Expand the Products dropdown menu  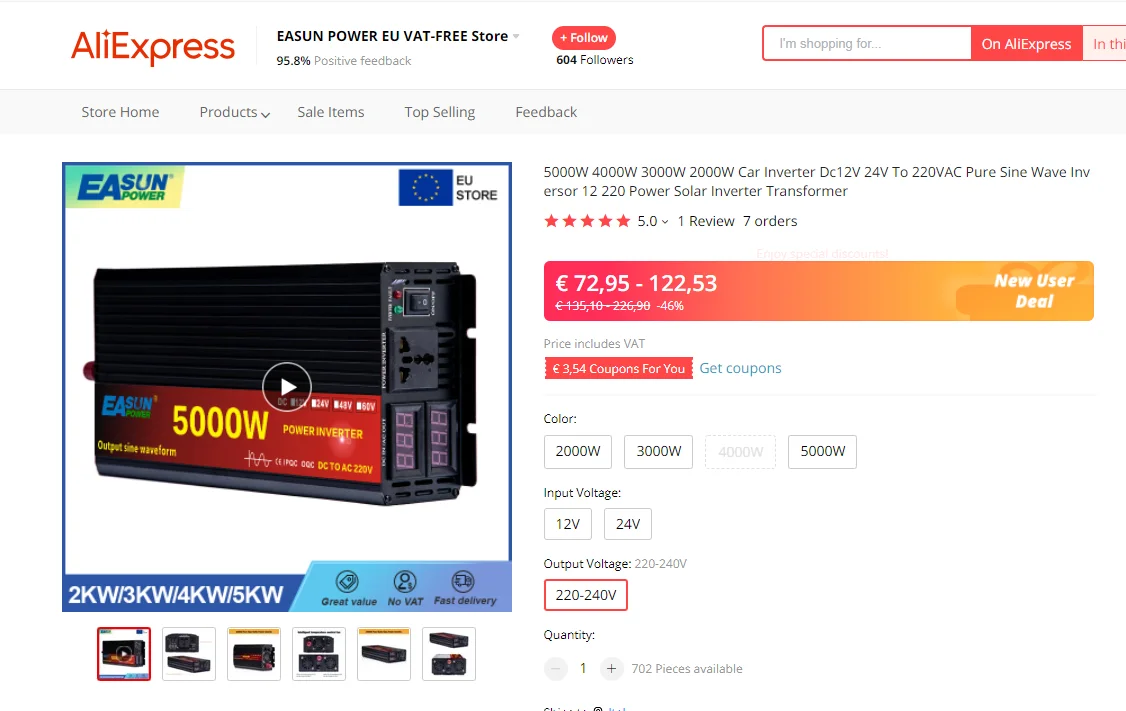point(234,112)
